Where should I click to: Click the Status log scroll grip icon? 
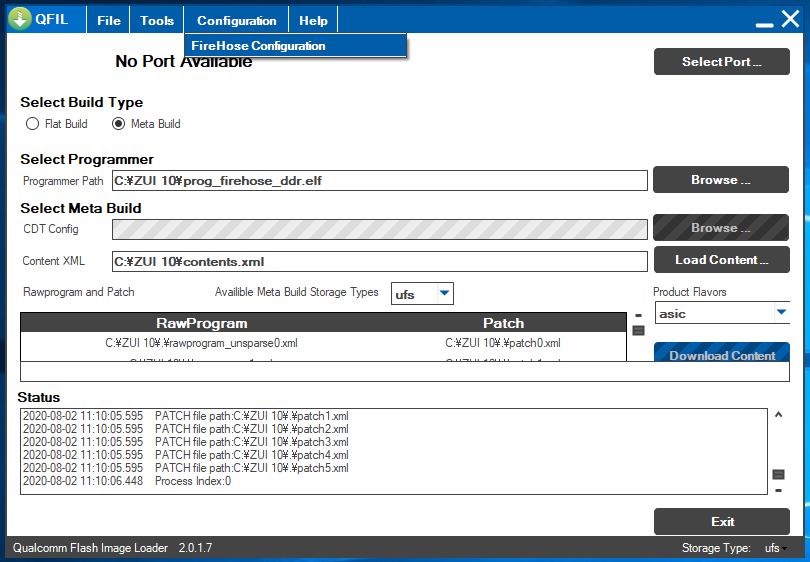pyautogui.click(x=778, y=474)
